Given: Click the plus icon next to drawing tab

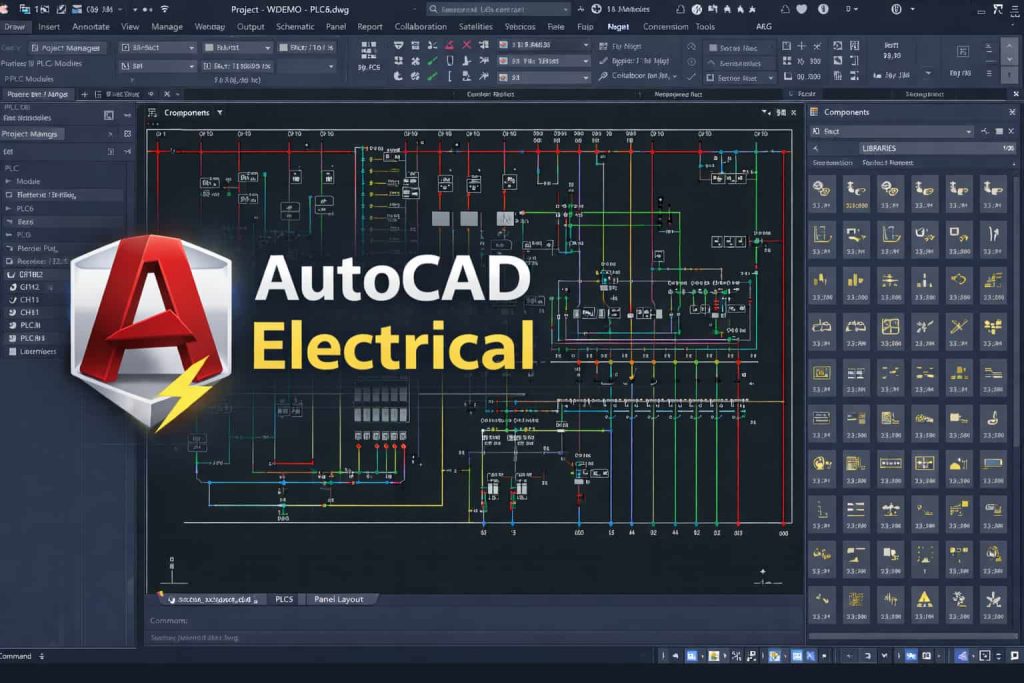Looking at the screenshot, I should click(x=84, y=94).
